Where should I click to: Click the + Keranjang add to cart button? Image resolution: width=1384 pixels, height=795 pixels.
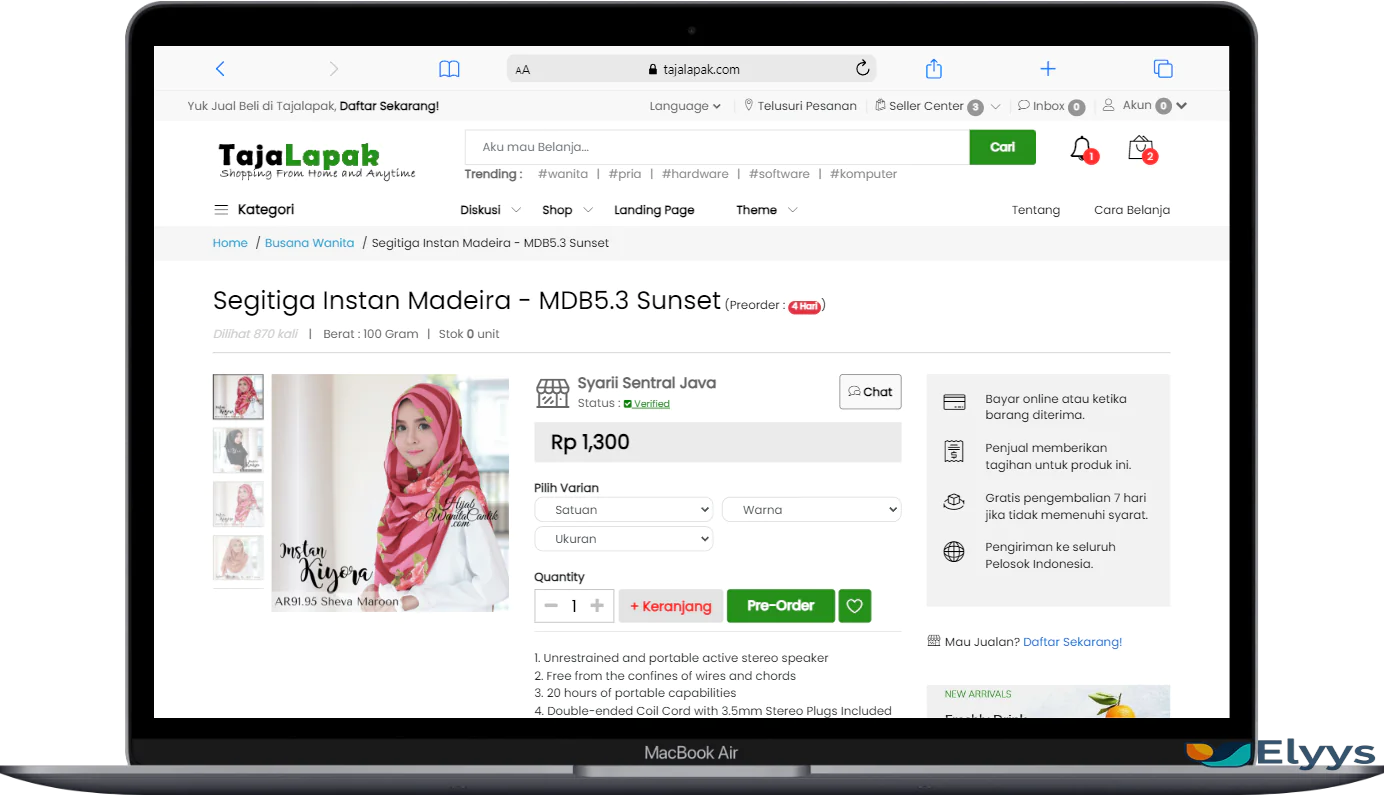(x=671, y=606)
